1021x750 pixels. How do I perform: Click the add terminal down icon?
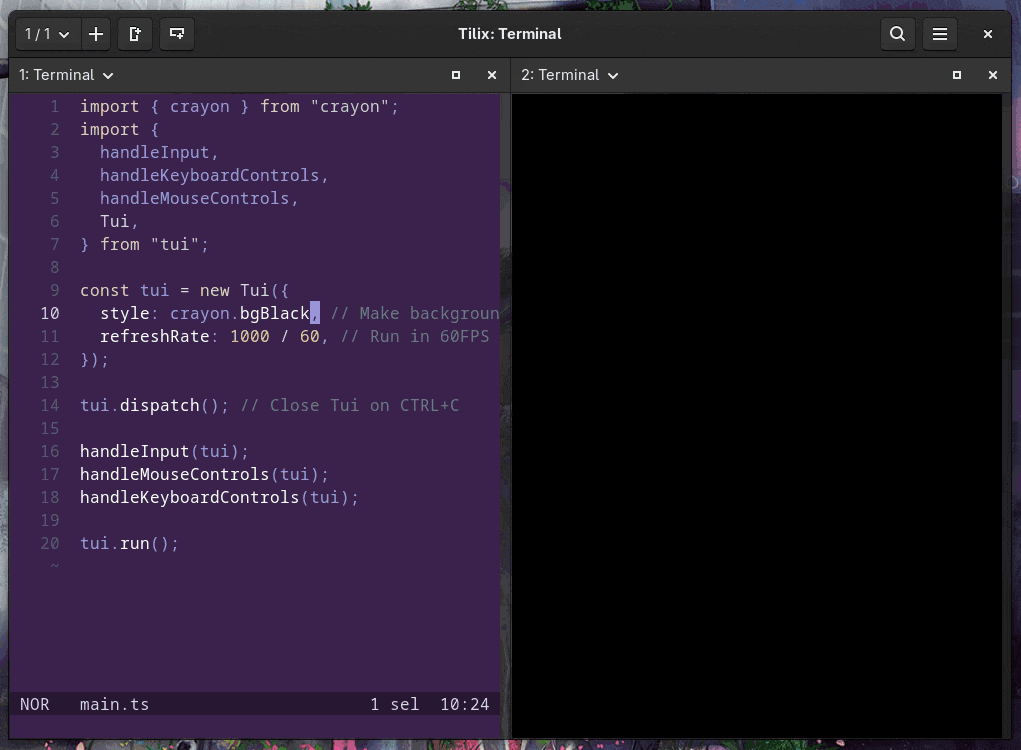(177, 34)
